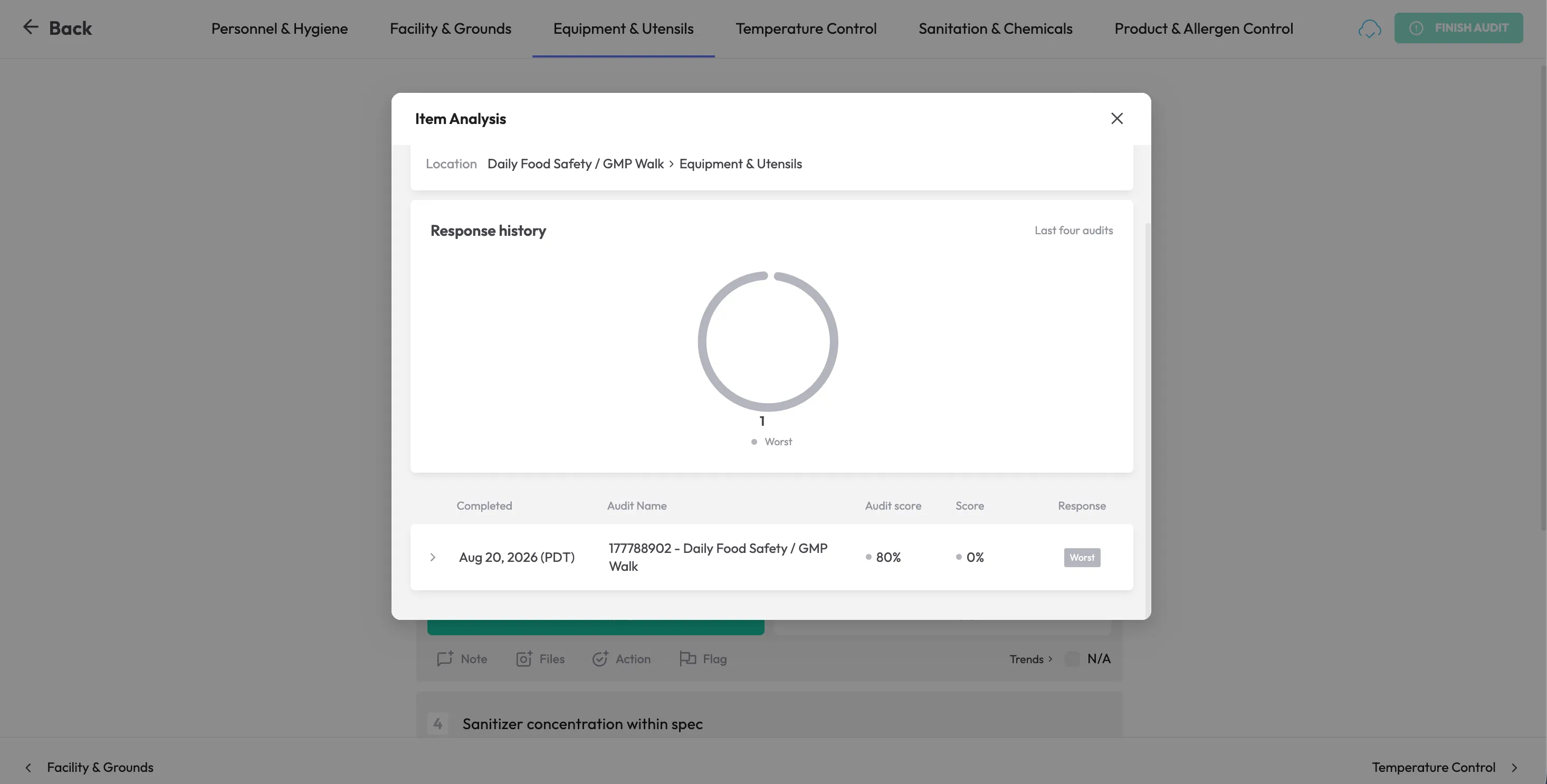Expand the Aug 20, 2026 audit row

433,557
